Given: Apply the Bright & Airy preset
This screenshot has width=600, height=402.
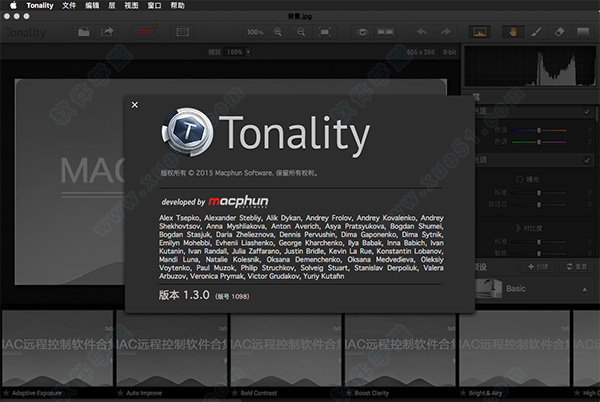Looking at the screenshot, I should [x=514, y=349].
